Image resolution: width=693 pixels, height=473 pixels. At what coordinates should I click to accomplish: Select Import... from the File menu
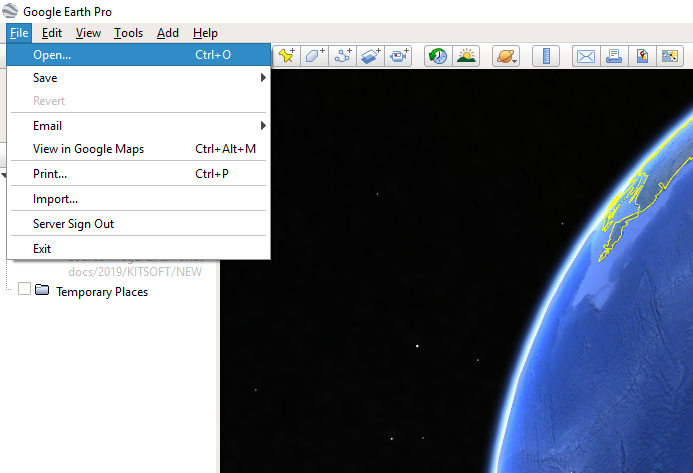coord(138,199)
